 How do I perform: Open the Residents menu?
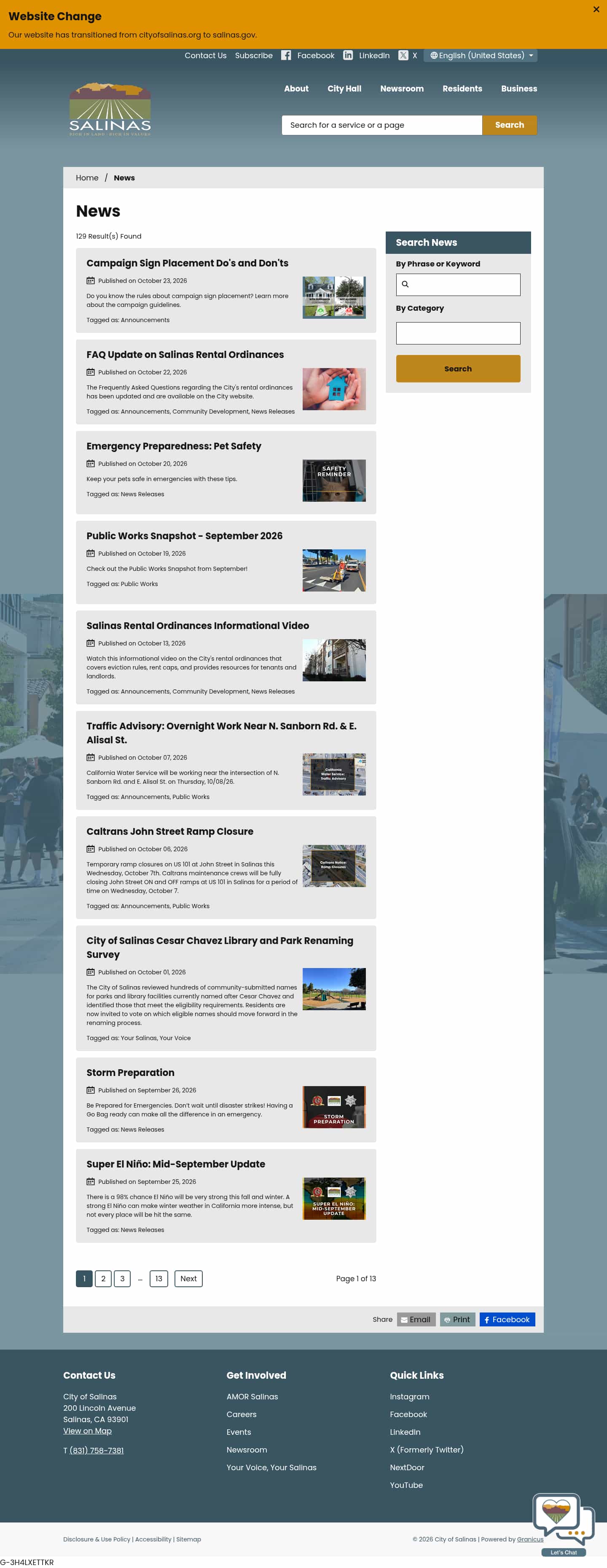click(462, 89)
